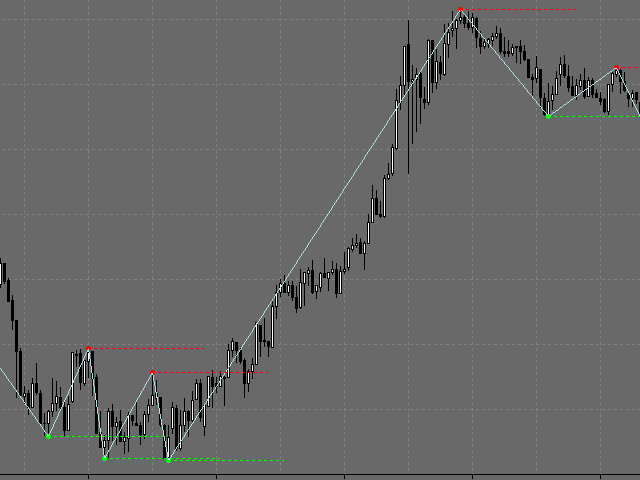This screenshot has height=480, width=640.
Task: Click the zigzag segment falling from the highest peak
Action: click(x=504, y=63)
